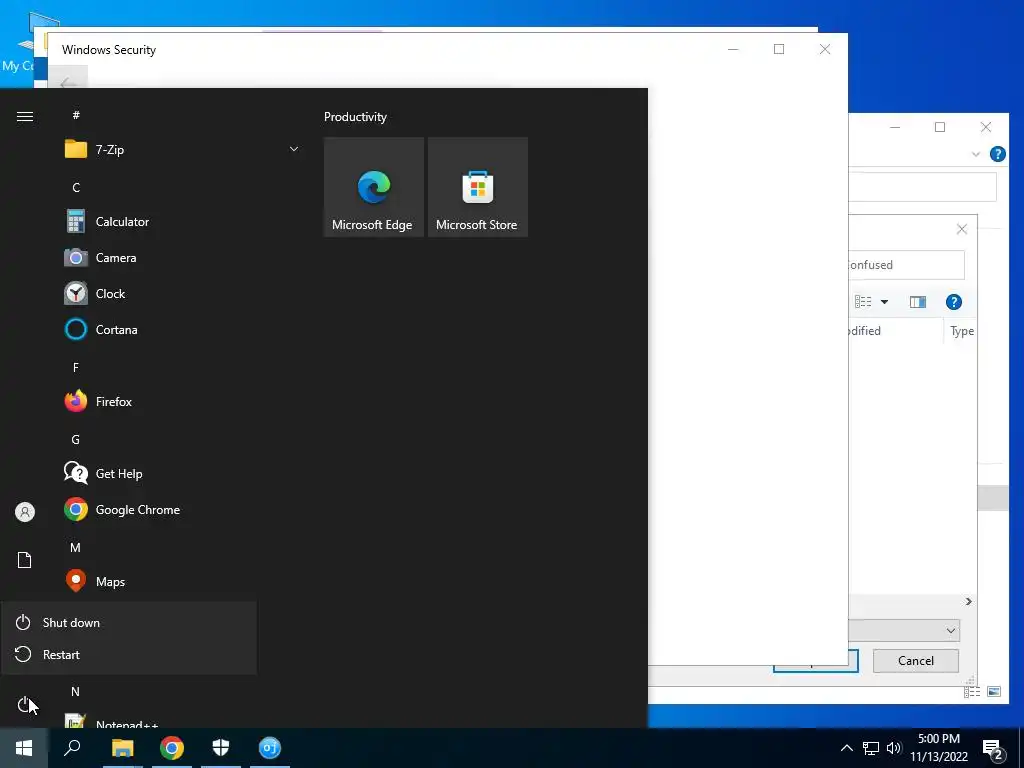The image size is (1024, 768).
Task: Jump to apps under letter M header
Action: (x=76, y=547)
